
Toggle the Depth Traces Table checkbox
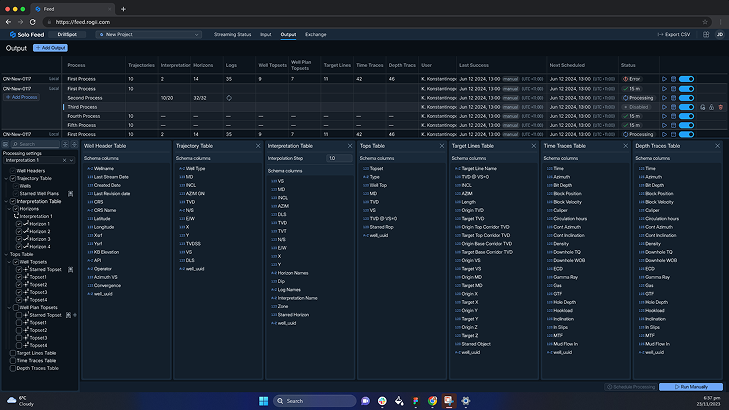[x=12, y=368]
